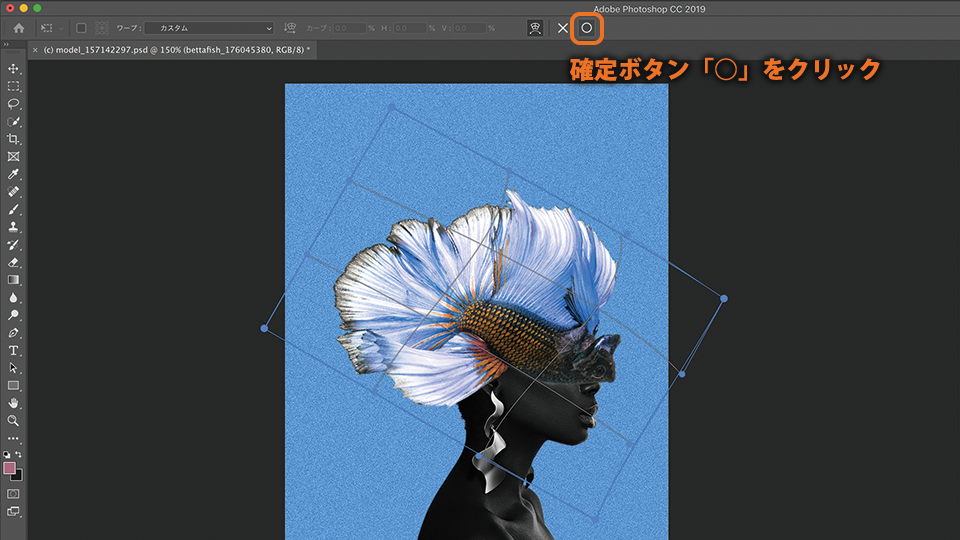Select the Gradient tool
Viewport: 960px width, 540px height.
13,280
